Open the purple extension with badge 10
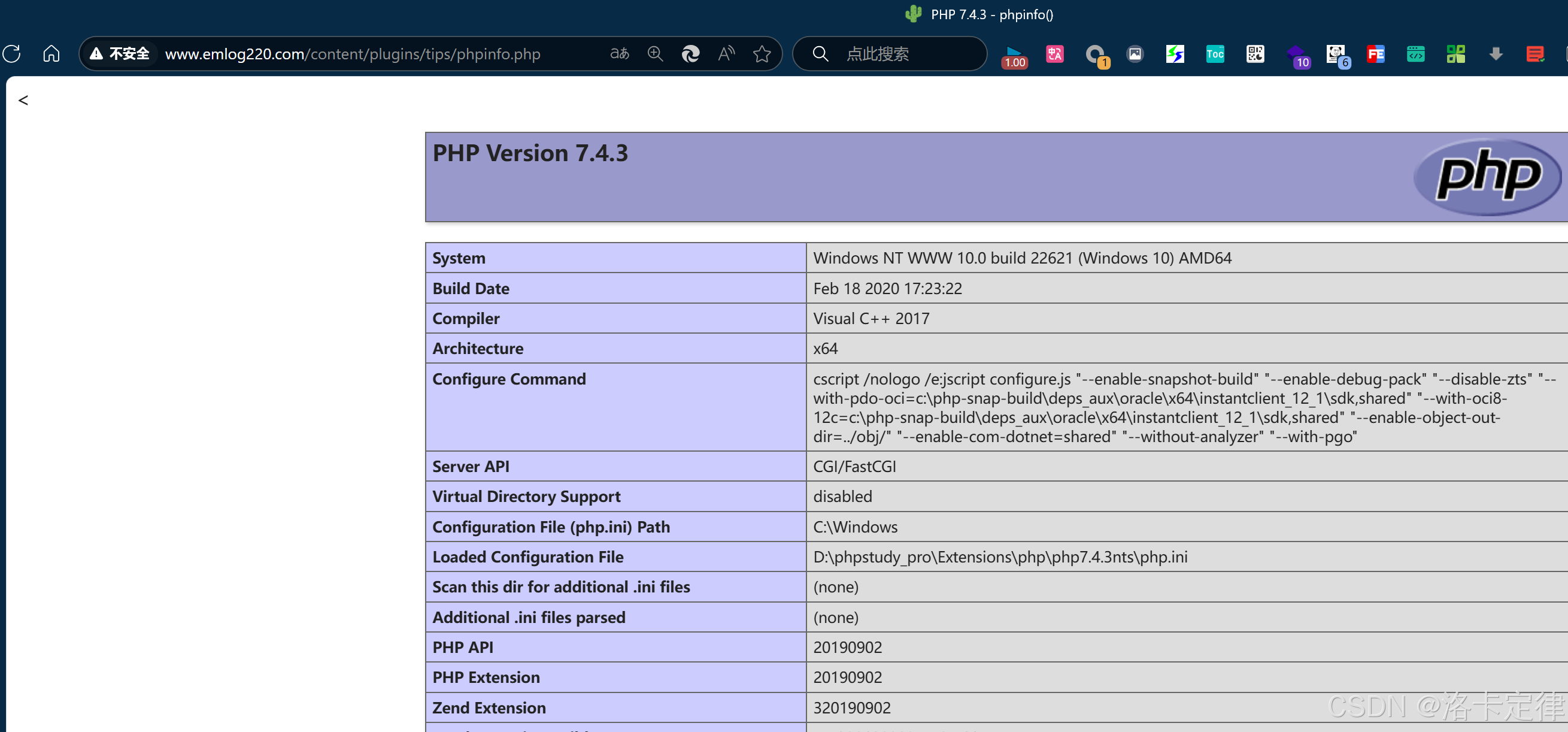Viewport: 1568px width, 732px height. (1297, 53)
